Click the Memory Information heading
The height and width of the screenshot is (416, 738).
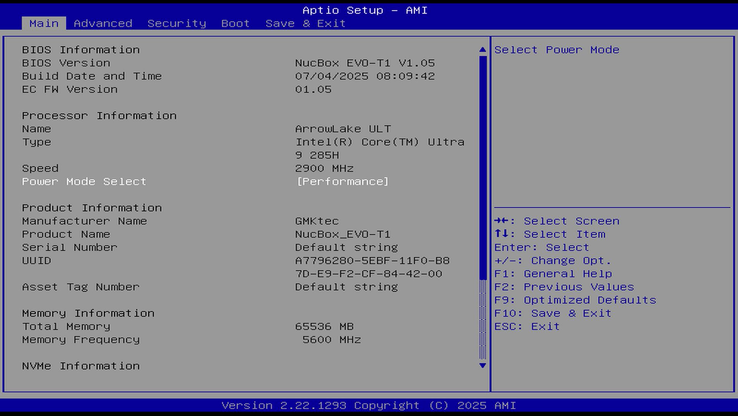tap(88, 313)
